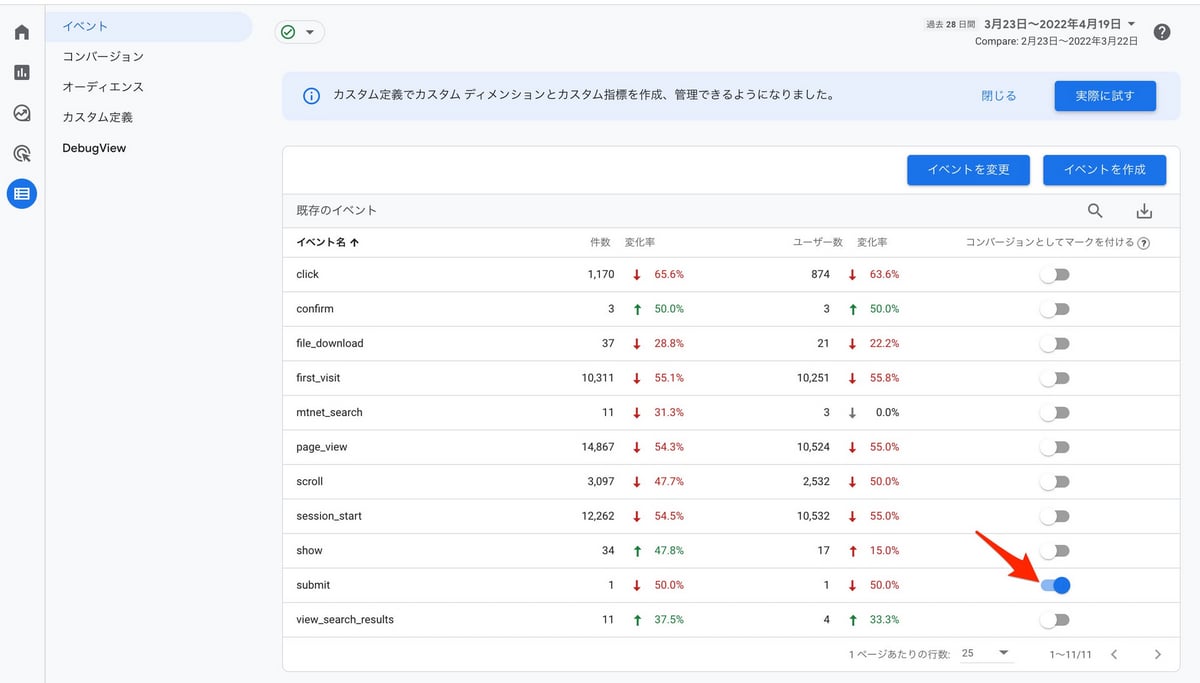Click the download icon above the table
Image resolution: width=1200 pixels, height=683 pixels.
1145,211
